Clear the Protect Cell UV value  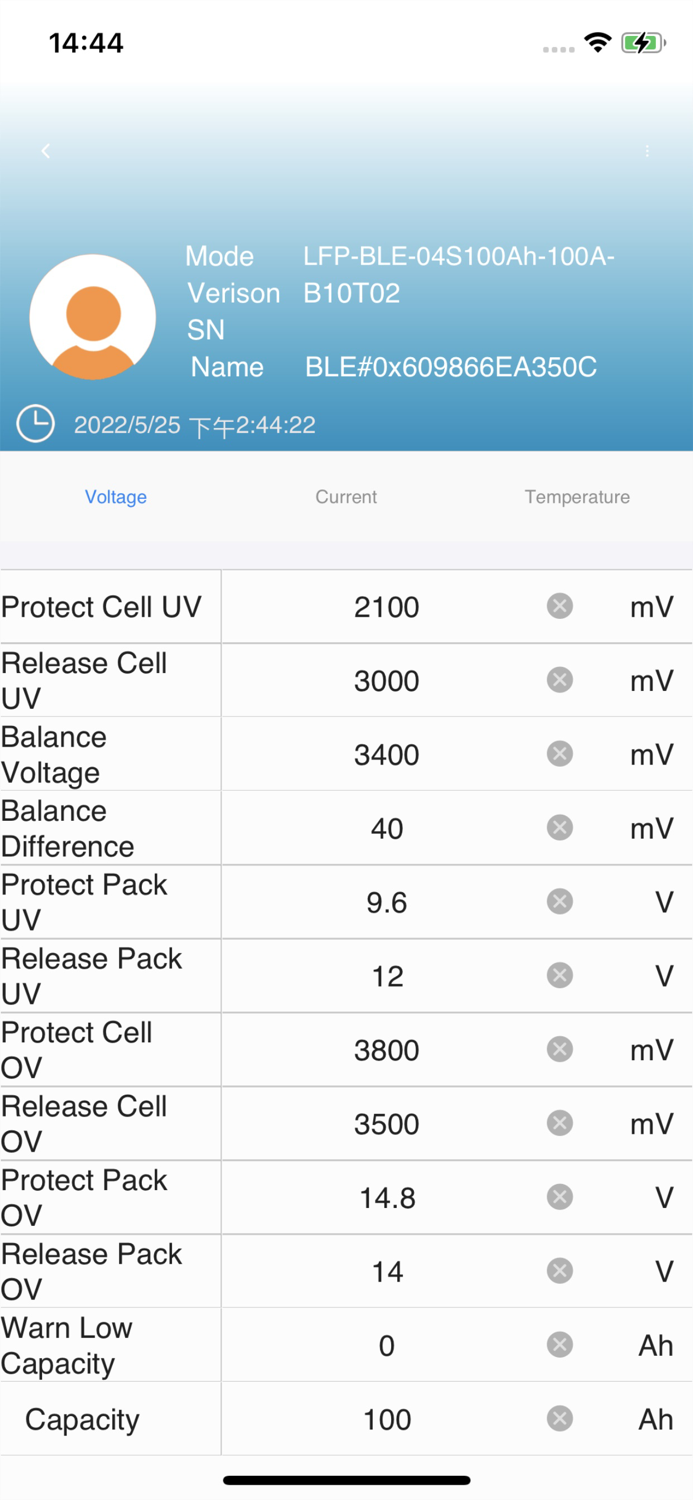(x=559, y=606)
